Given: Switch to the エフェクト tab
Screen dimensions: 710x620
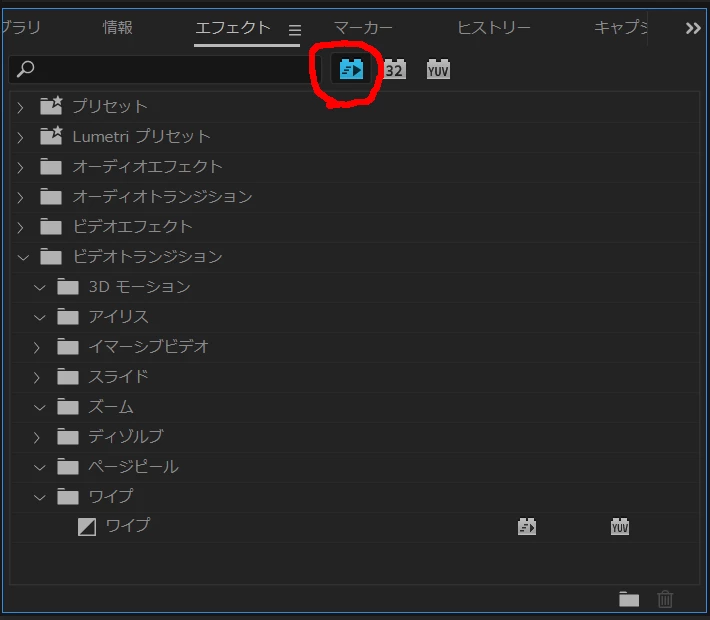Looking at the screenshot, I should (233, 28).
